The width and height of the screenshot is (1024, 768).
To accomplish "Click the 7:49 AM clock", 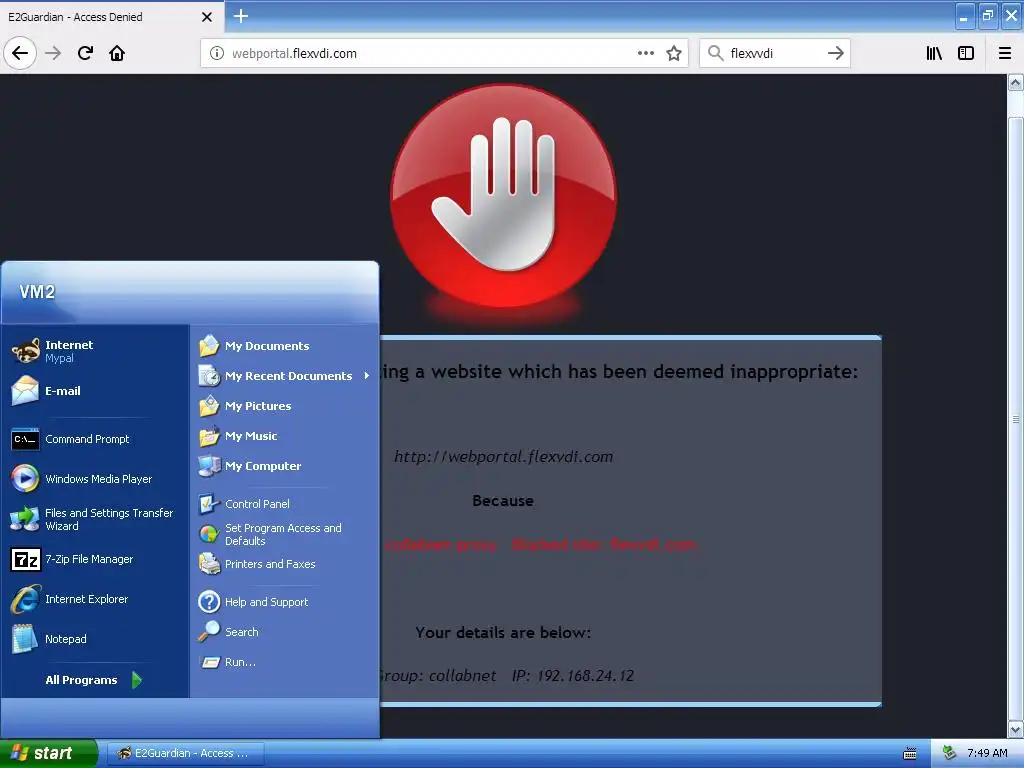I will click(987, 753).
